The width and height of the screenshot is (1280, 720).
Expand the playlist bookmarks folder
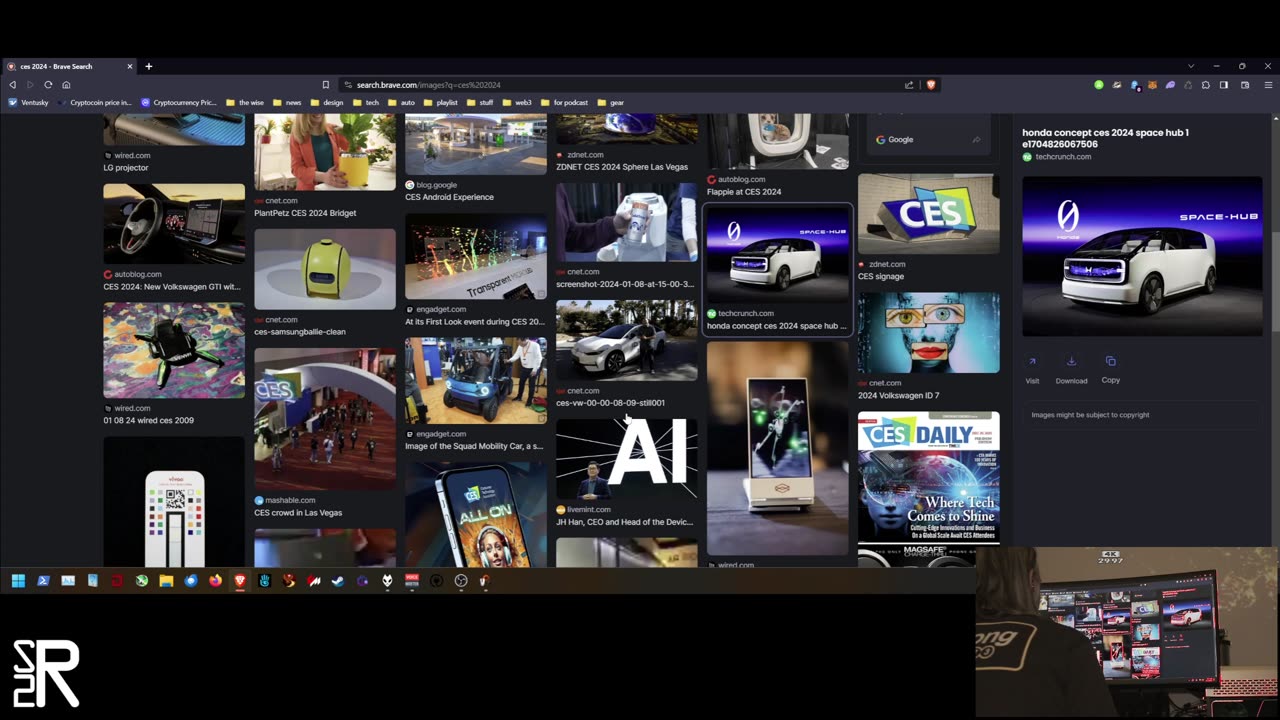click(x=440, y=102)
